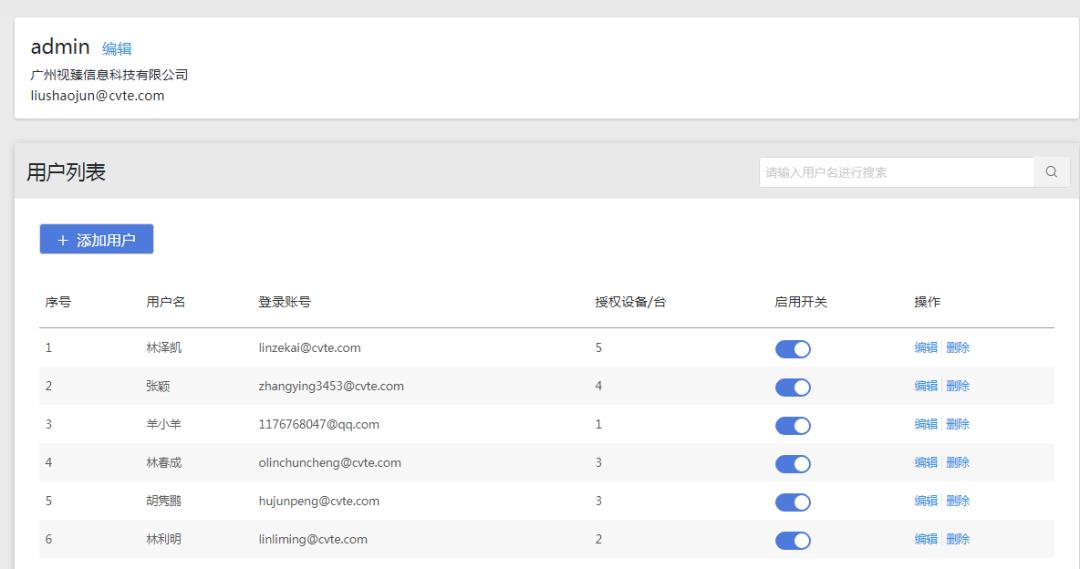Screen dimensions: 1080x569
Task: Click the 添加用户 button
Action: pyautogui.click(x=96, y=239)
